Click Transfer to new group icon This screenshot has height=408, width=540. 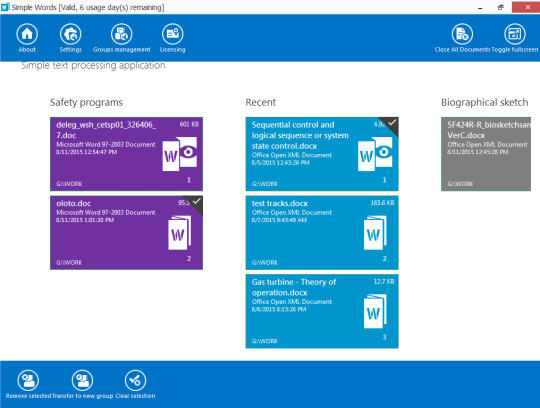point(82,380)
